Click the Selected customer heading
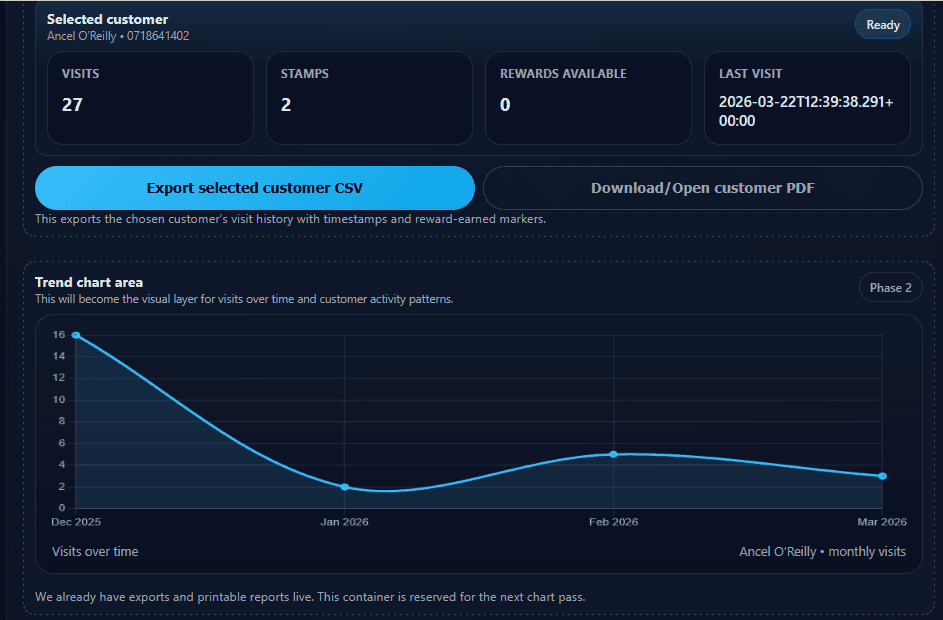The image size is (943, 620). click(x=107, y=18)
